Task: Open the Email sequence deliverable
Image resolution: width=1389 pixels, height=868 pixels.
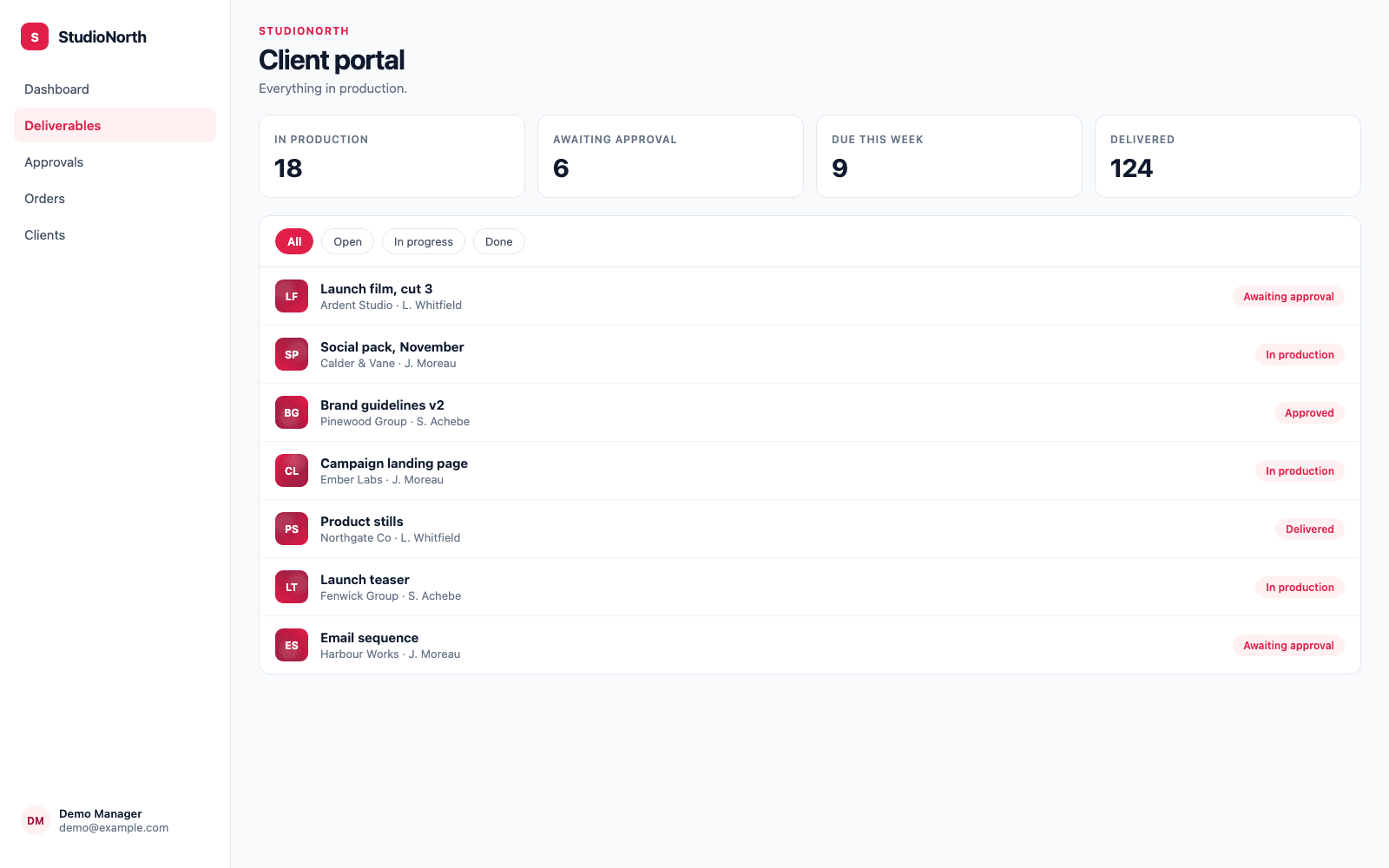Action: click(x=810, y=645)
